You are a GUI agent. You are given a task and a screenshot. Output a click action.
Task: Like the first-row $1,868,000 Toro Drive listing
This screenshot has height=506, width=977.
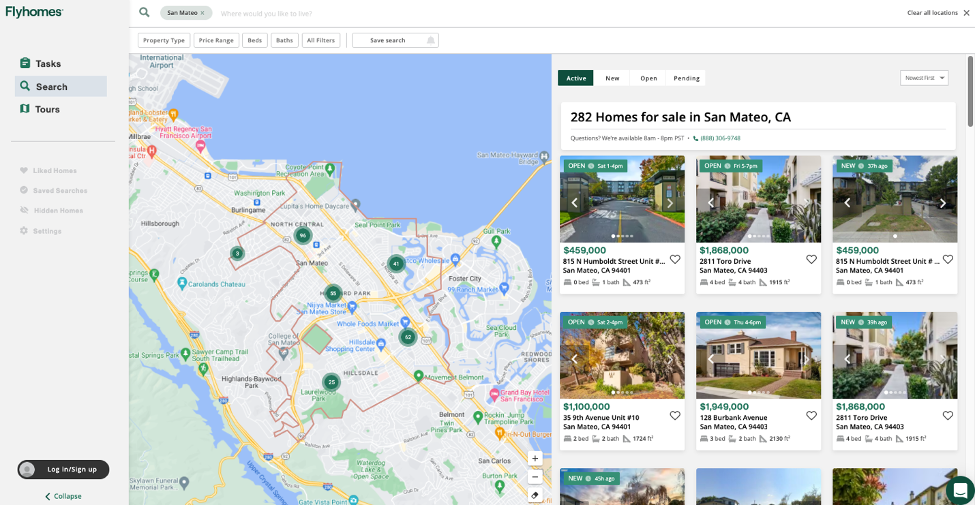(x=811, y=259)
